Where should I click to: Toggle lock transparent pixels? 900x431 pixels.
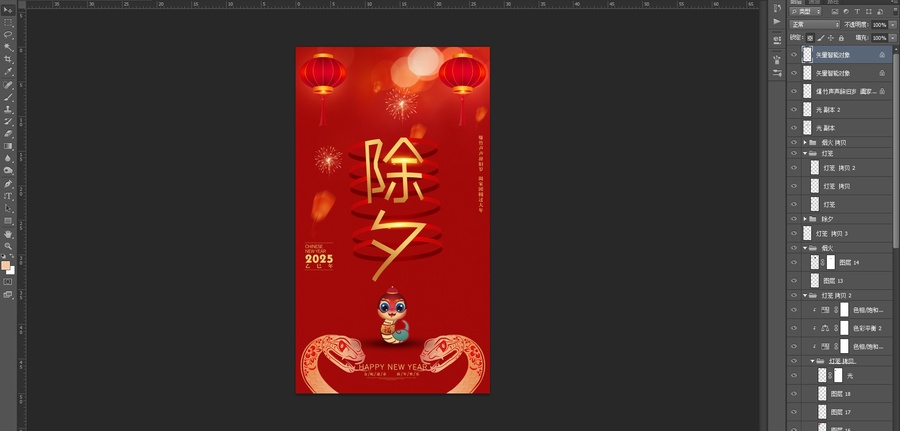coord(810,38)
